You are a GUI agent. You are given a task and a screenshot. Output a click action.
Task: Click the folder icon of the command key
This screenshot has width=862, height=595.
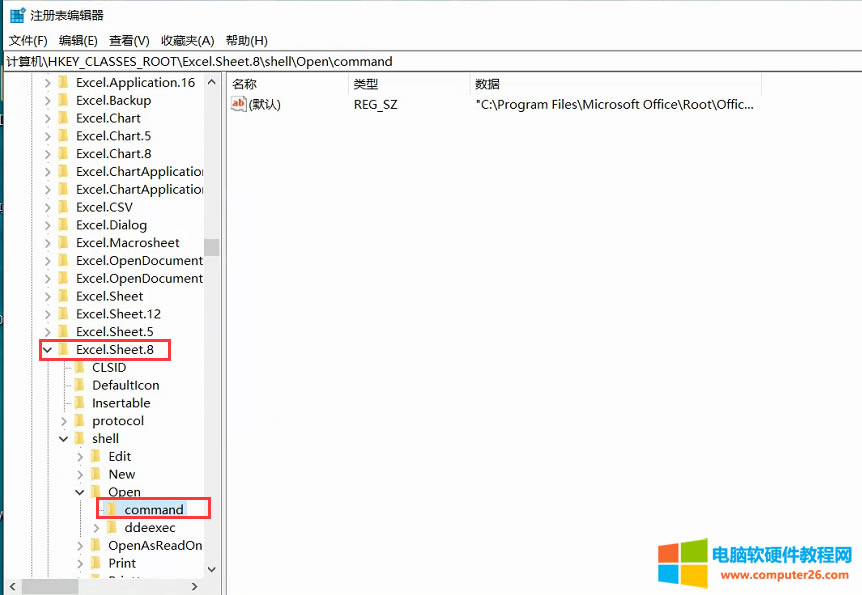(113, 509)
